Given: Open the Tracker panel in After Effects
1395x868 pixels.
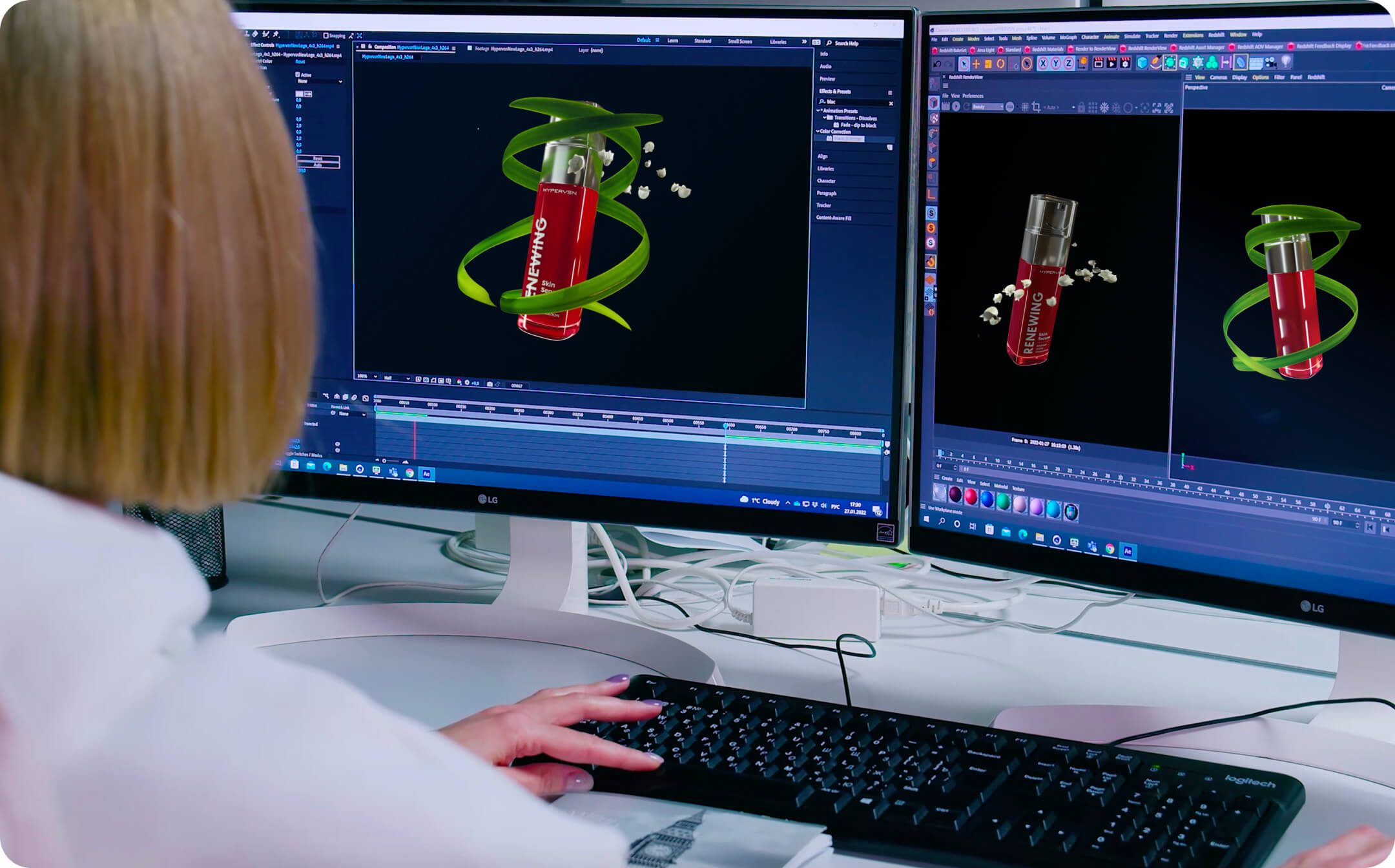Looking at the screenshot, I should coord(824,205).
